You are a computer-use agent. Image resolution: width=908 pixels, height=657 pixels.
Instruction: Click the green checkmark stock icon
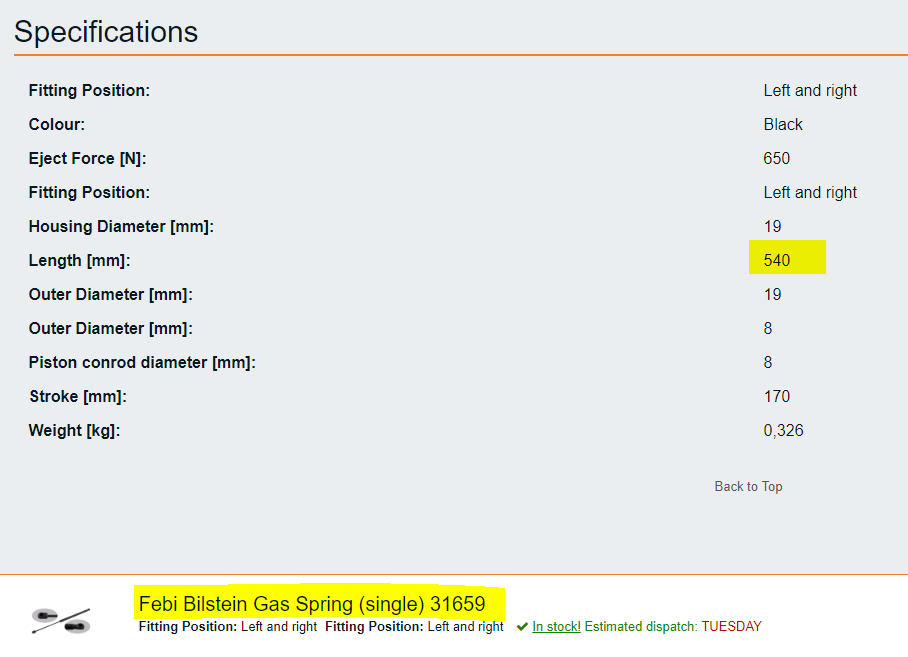point(522,626)
